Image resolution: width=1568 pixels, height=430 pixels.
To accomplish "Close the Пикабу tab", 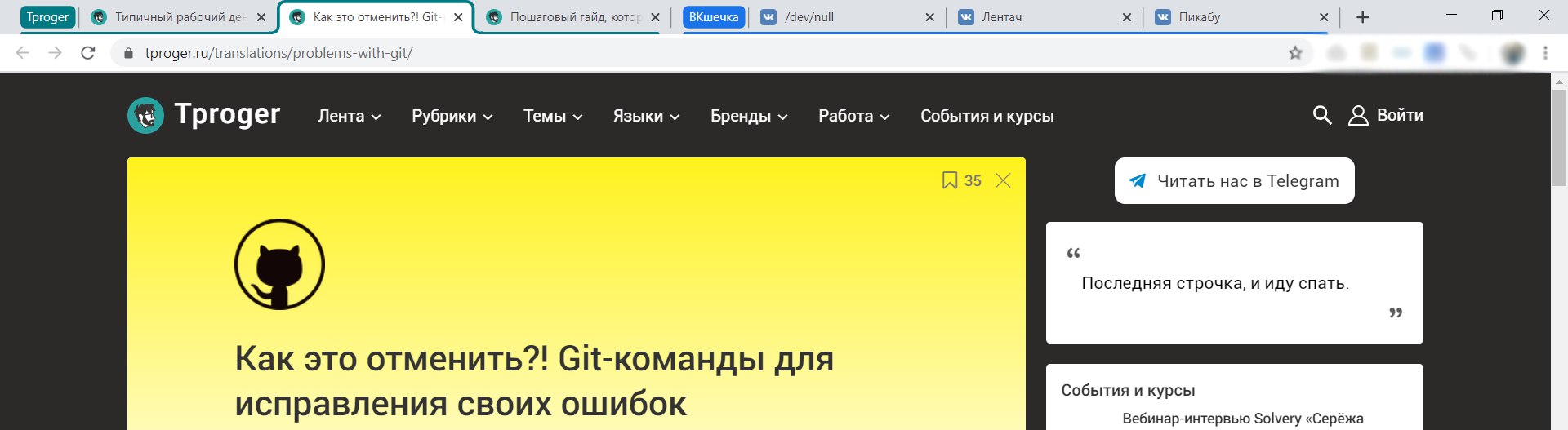I will pos(1324,17).
